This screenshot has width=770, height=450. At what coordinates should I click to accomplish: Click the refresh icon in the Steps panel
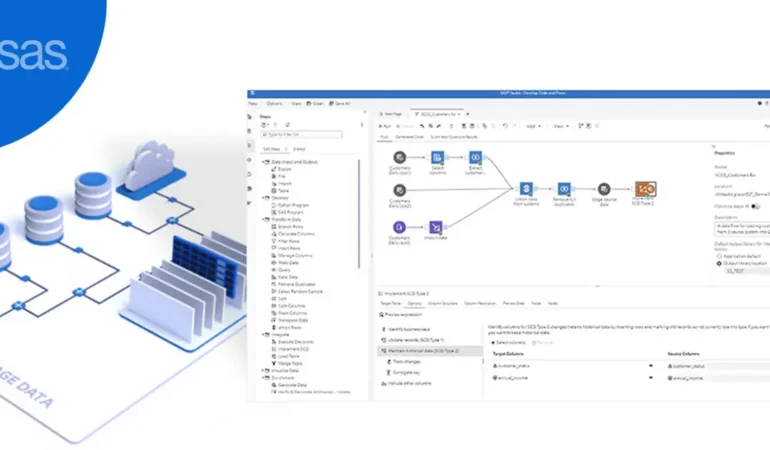tap(288, 125)
